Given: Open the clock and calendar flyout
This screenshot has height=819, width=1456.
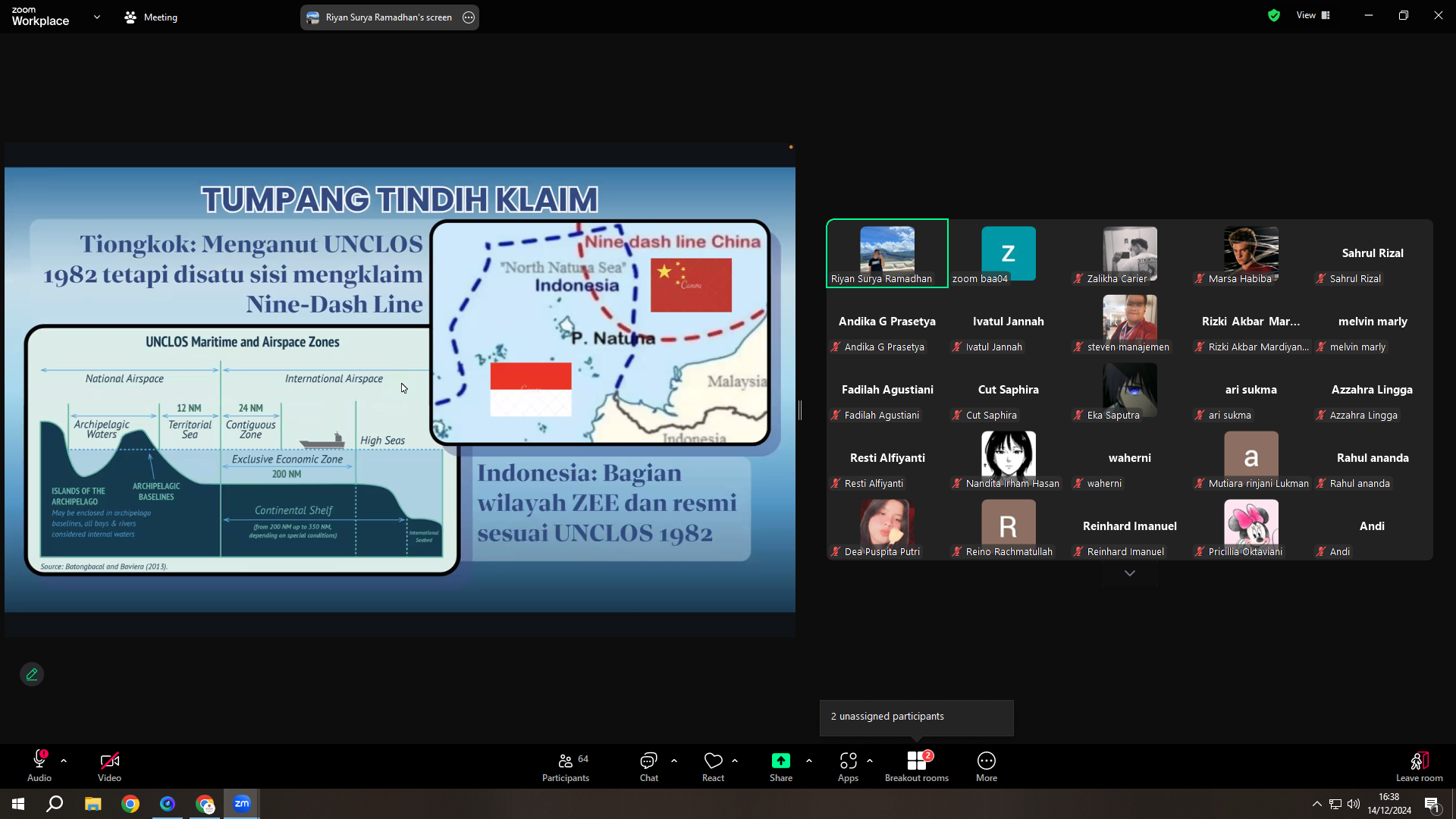Looking at the screenshot, I should [1389, 804].
